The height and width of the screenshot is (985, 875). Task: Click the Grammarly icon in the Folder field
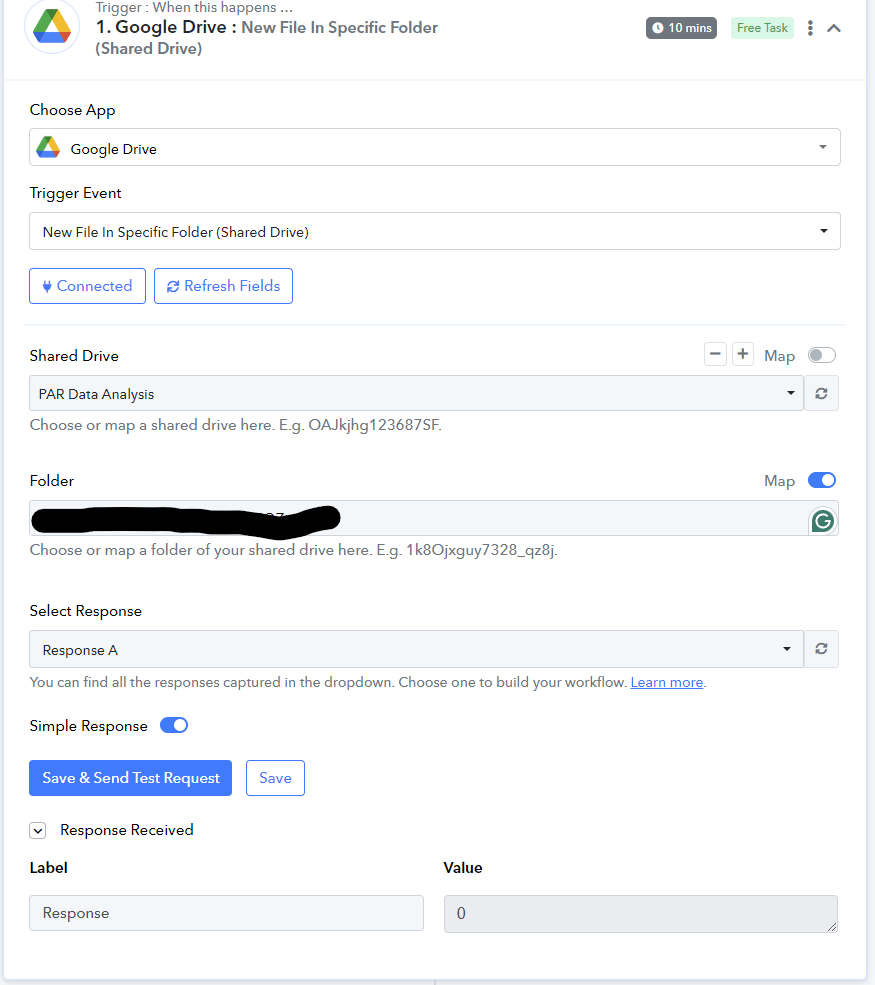click(x=823, y=521)
